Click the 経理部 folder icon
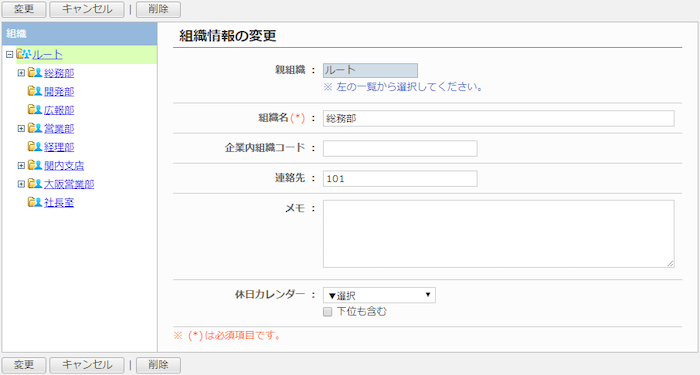 35,146
